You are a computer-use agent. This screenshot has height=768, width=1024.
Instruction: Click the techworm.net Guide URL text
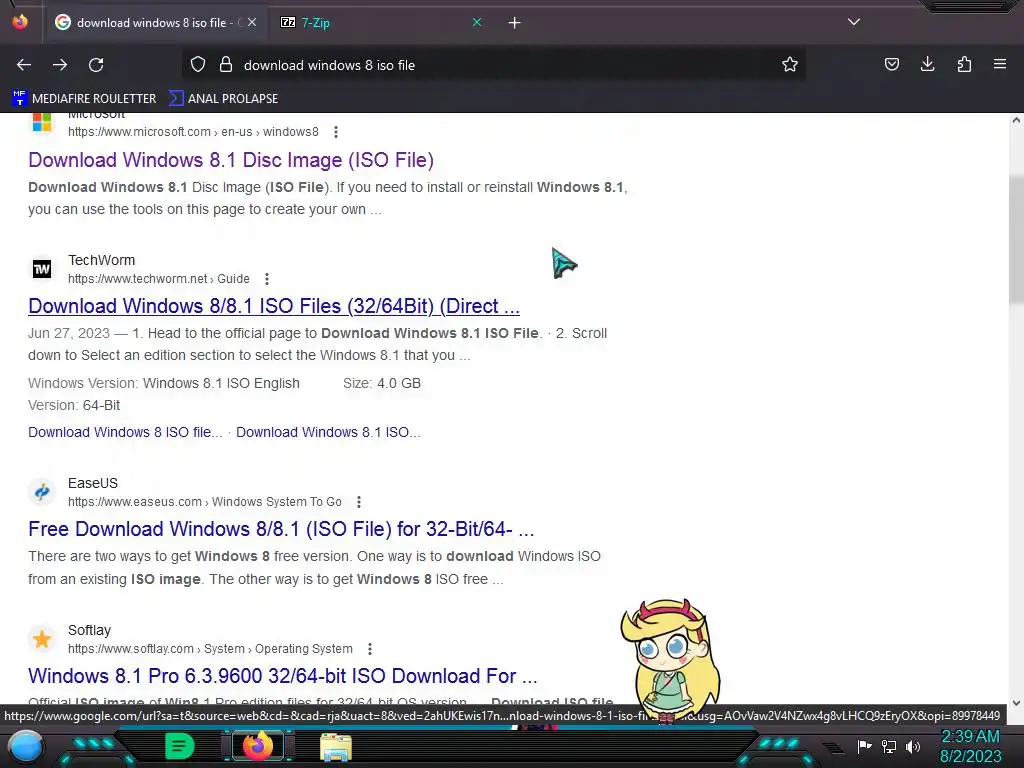coord(159,279)
